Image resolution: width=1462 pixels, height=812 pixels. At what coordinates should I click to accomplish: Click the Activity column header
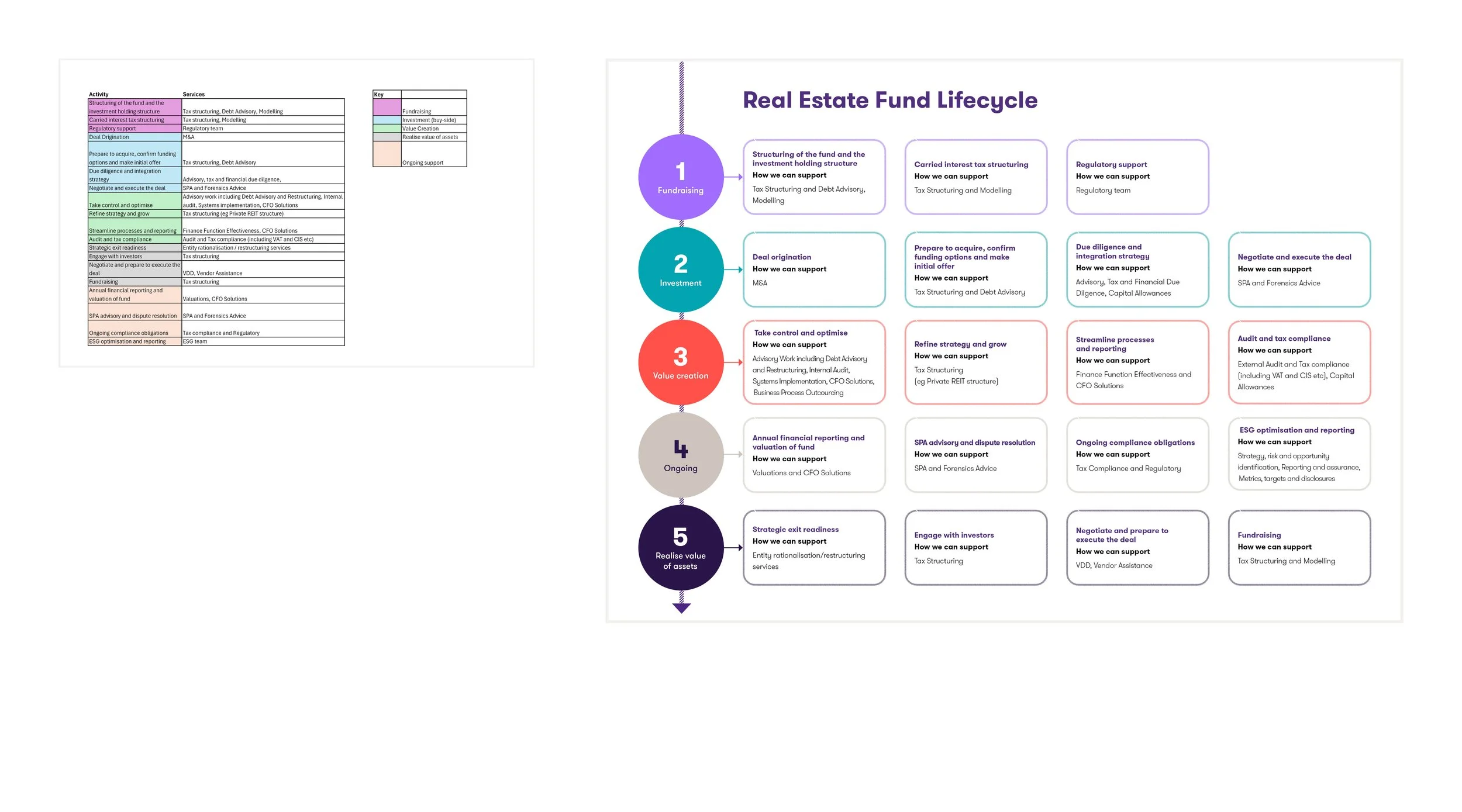(x=99, y=94)
